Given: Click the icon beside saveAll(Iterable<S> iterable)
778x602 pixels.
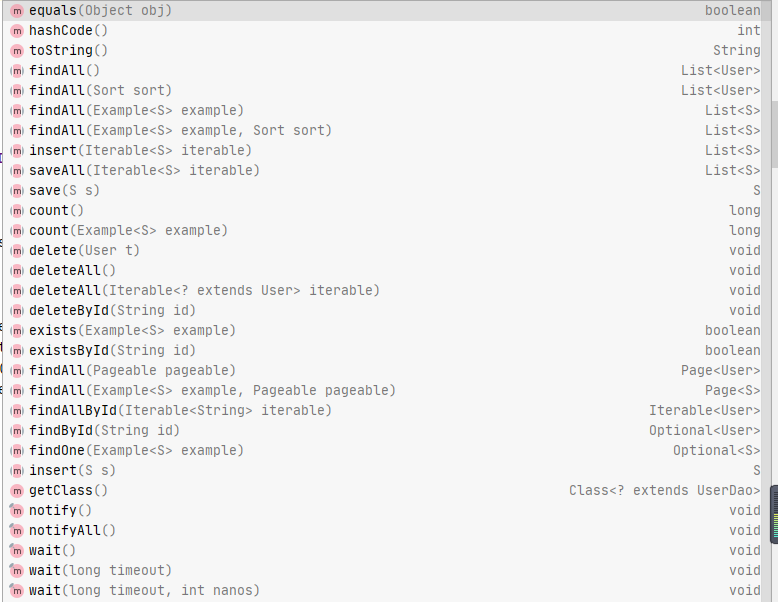Looking at the screenshot, I should click(17, 170).
